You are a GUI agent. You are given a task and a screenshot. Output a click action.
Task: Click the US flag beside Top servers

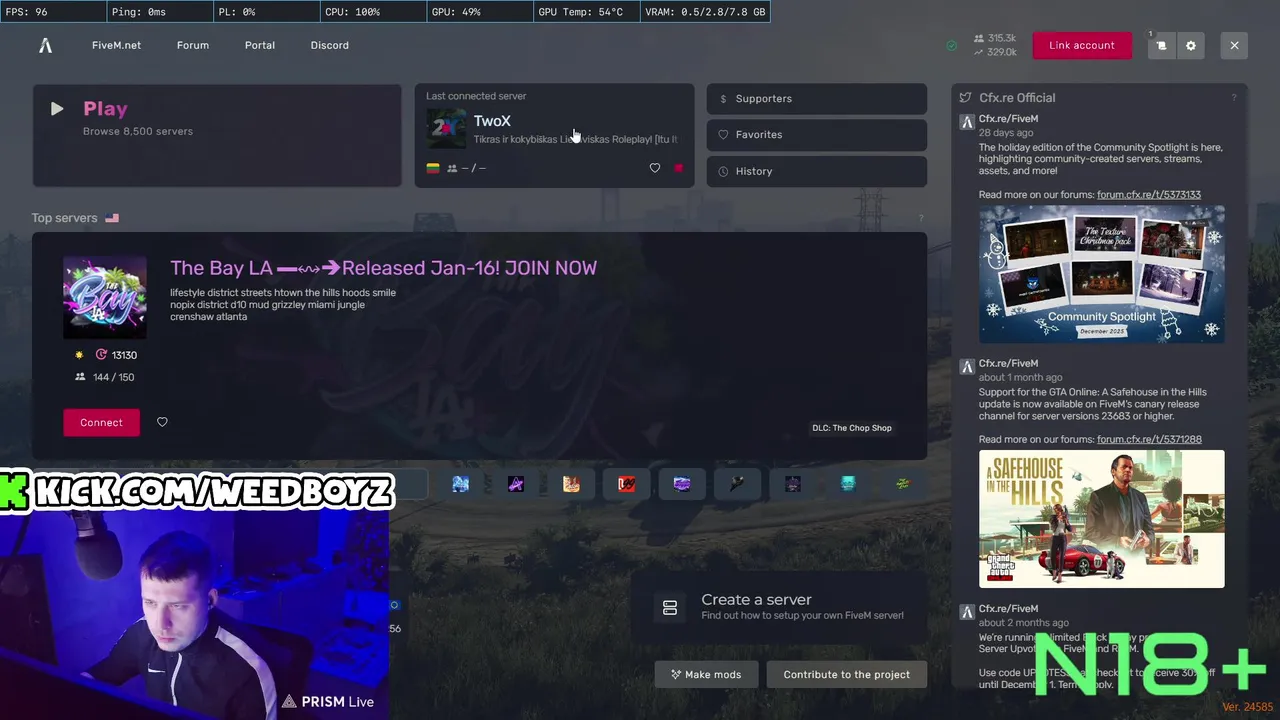pyautogui.click(x=112, y=218)
